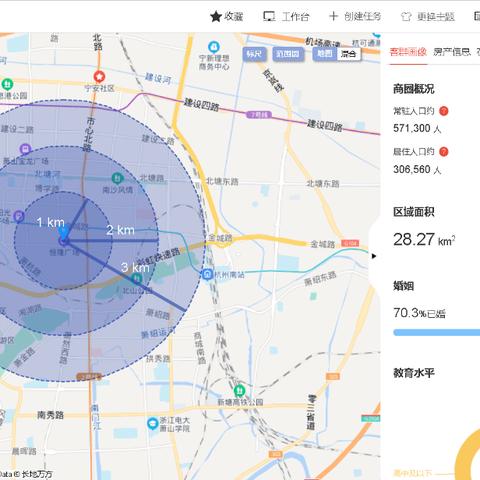The image size is (480, 480).
Task: Click the shirt icon for 更换主题
Action: pyautogui.click(x=405, y=17)
